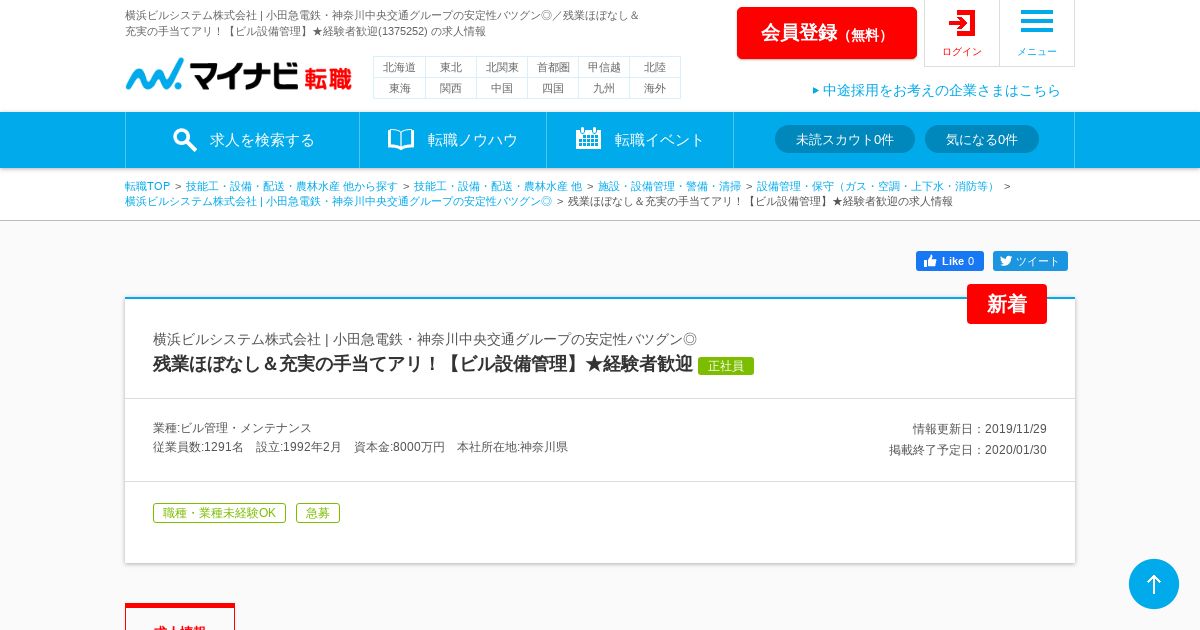Click the 急募 tag
The width and height of the screenshot is (1200, 630).
tap(318, 513)
